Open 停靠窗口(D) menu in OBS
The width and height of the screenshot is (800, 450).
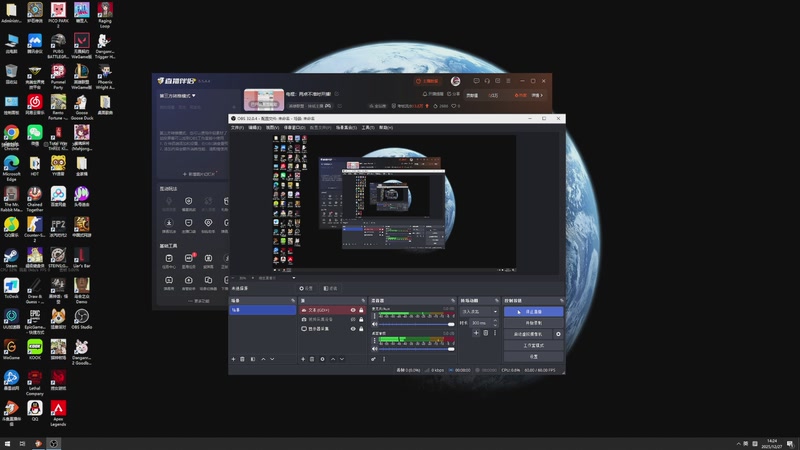294,128
